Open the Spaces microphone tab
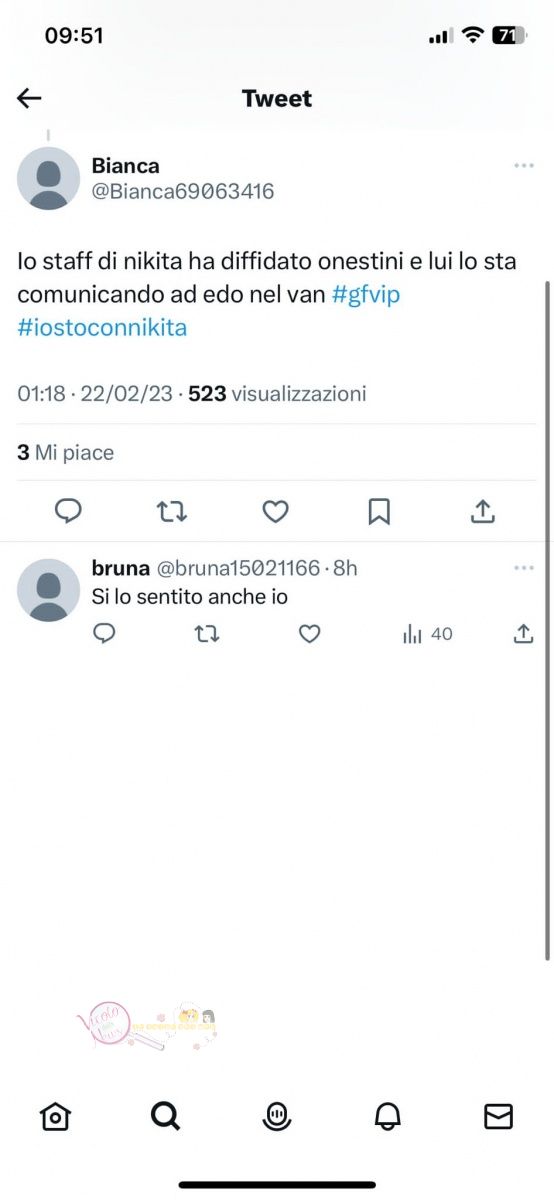The height and width of the screenshot is (1200, 554). pyautogui.click(x=277, y=1116)
